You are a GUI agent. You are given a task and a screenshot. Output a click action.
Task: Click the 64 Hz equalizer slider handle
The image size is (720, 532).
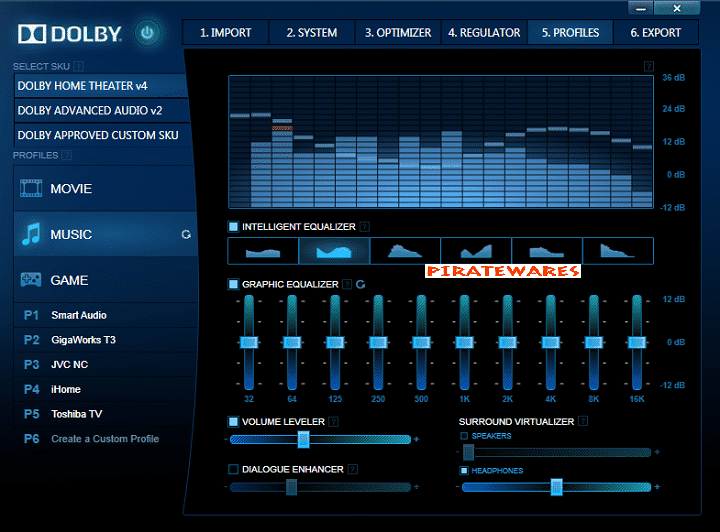[x=292, y=342]
